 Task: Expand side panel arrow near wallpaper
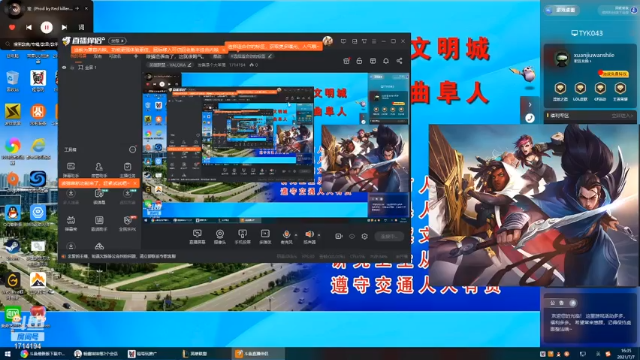pos(530,105)
